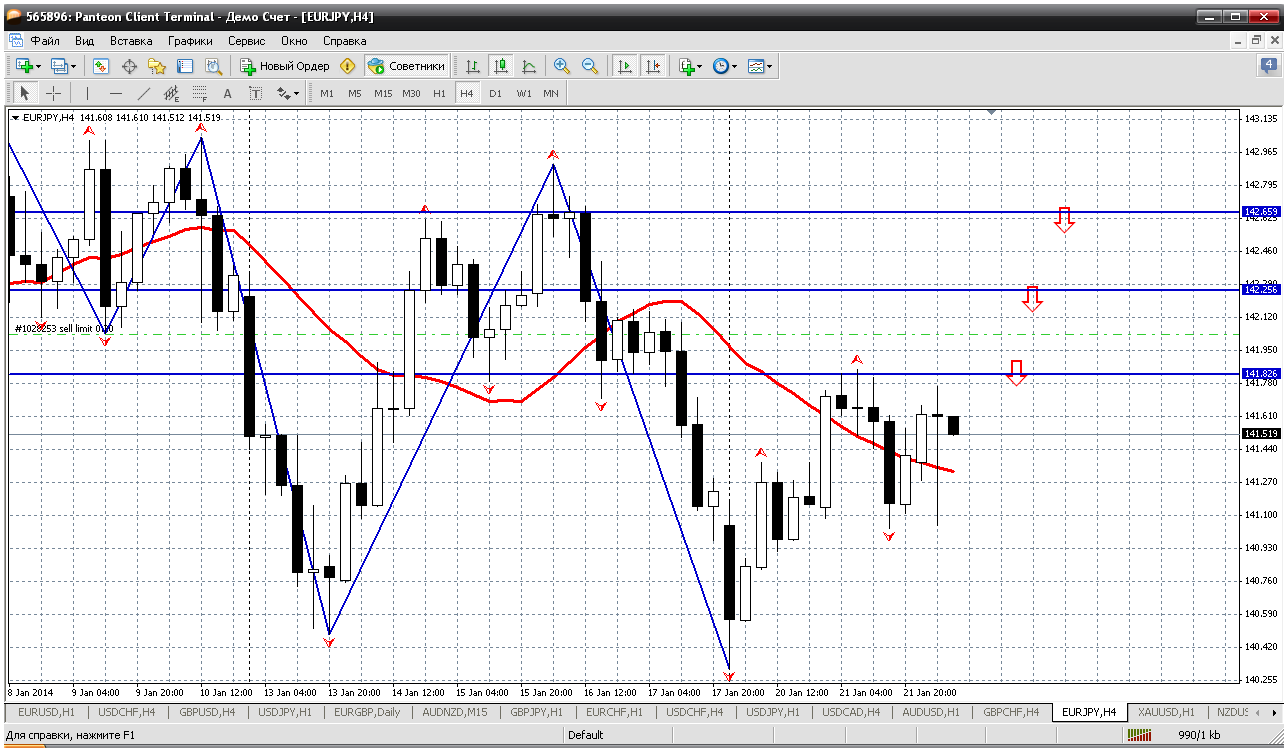Viewport: 1288px width, 748px height.
Task: Set timeframe to D1
Action: (x=495, y=93)
